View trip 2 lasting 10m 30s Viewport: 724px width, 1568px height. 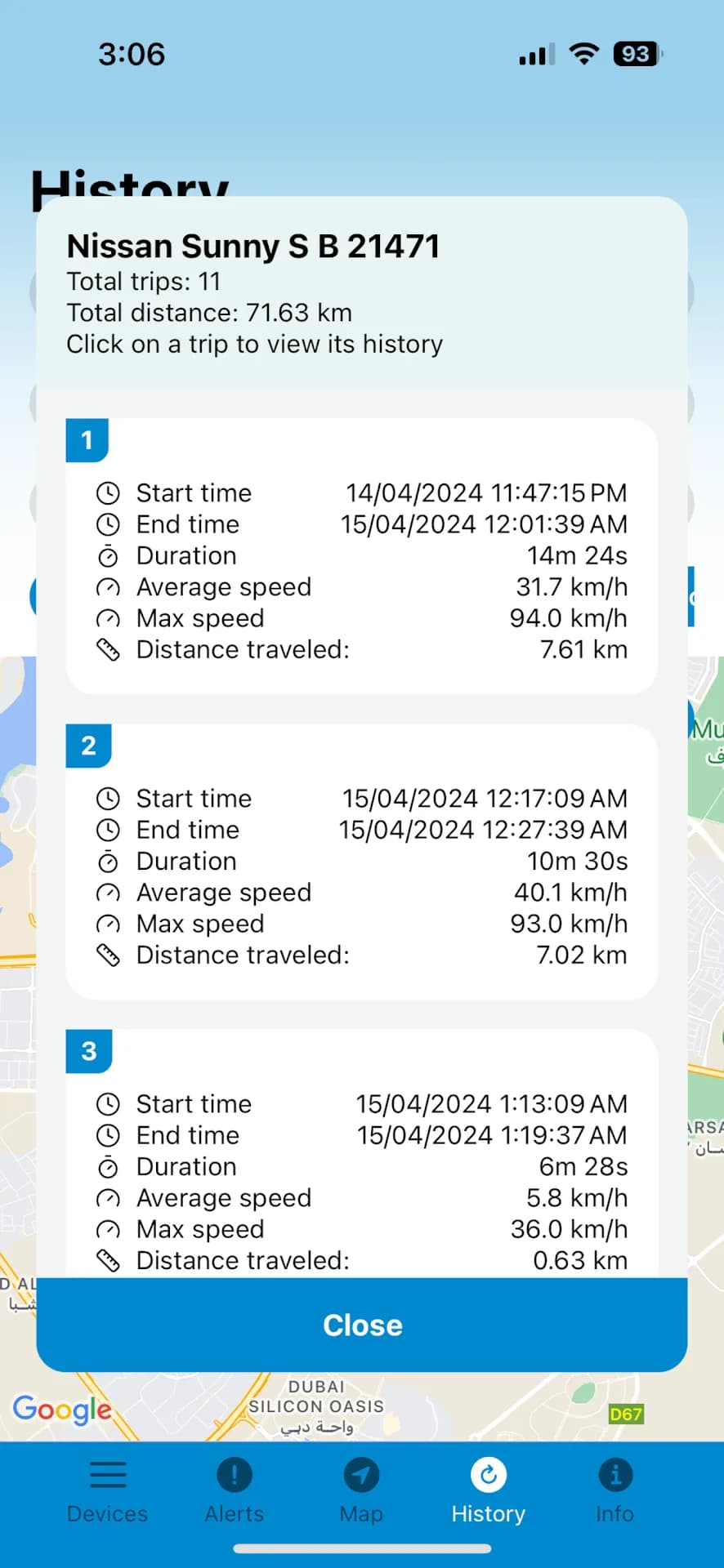[x=362, y=862]
